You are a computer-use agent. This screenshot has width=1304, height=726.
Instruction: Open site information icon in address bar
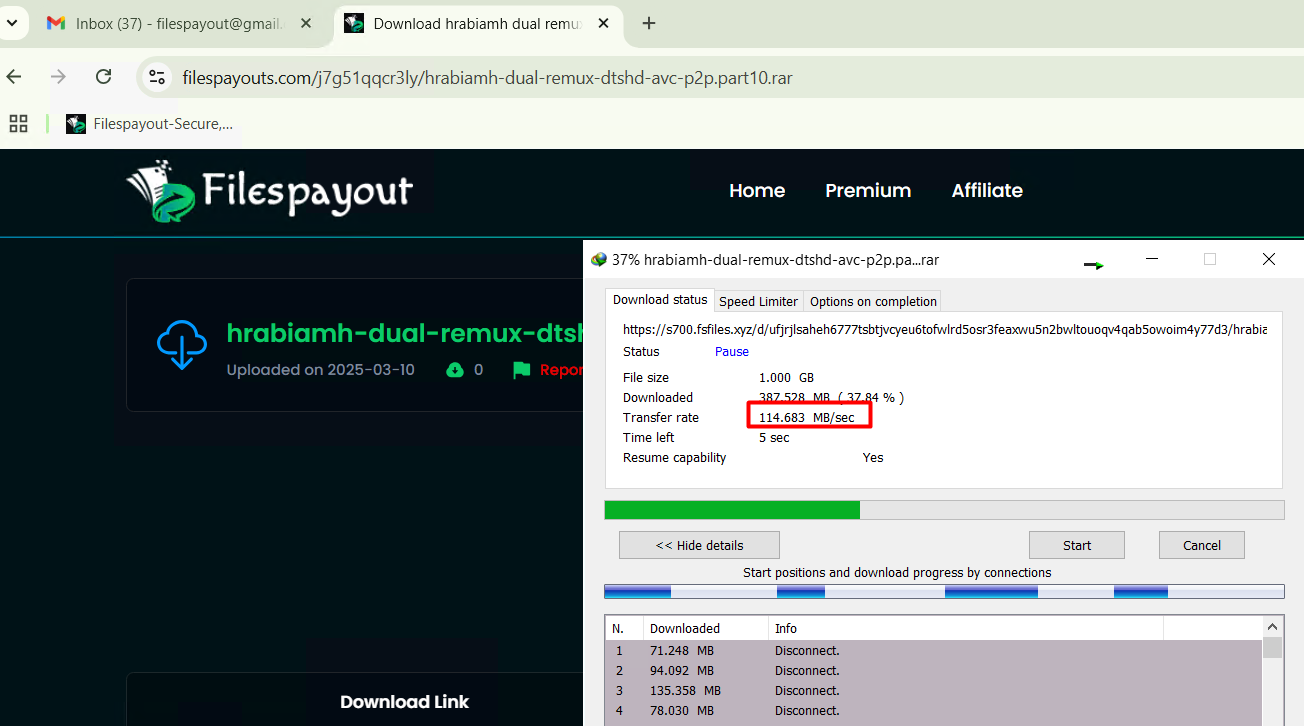pyautogui.click(x=156, y=77)
